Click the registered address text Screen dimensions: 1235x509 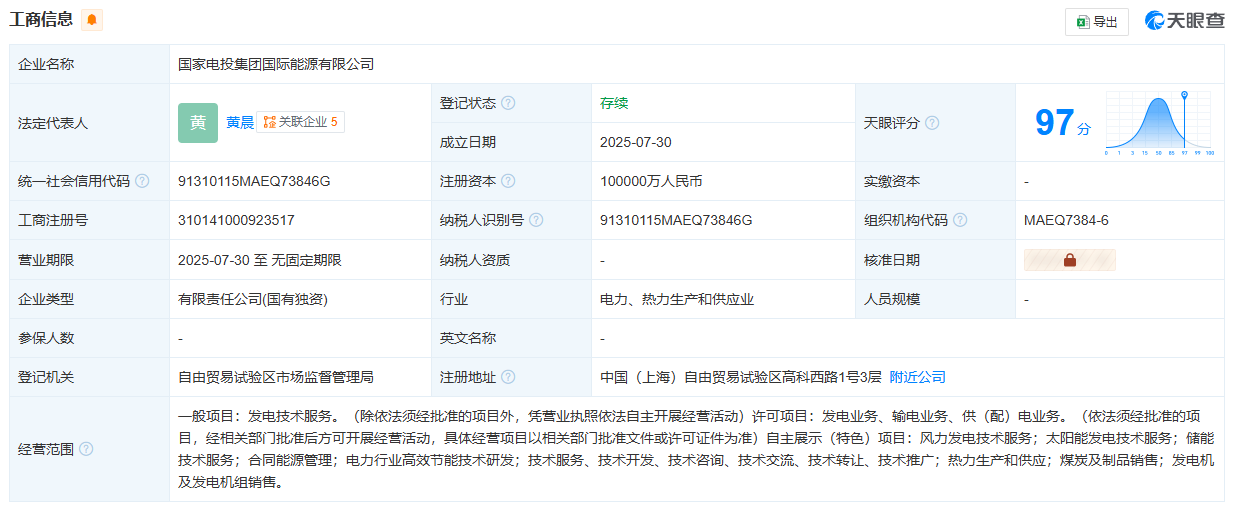coord(741,377)
